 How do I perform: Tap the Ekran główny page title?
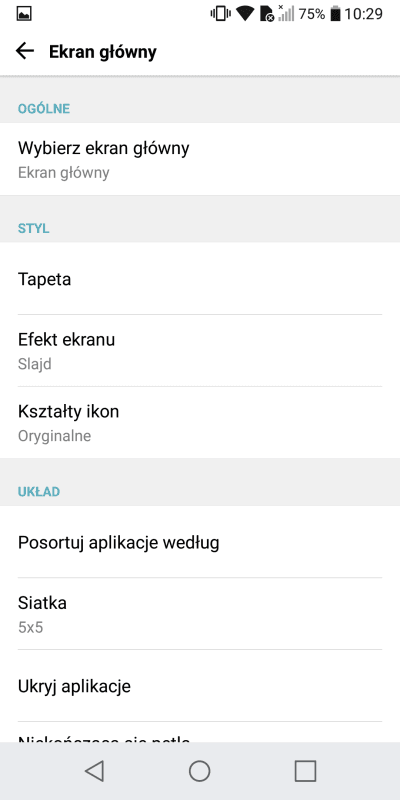[x=103, y=52]
